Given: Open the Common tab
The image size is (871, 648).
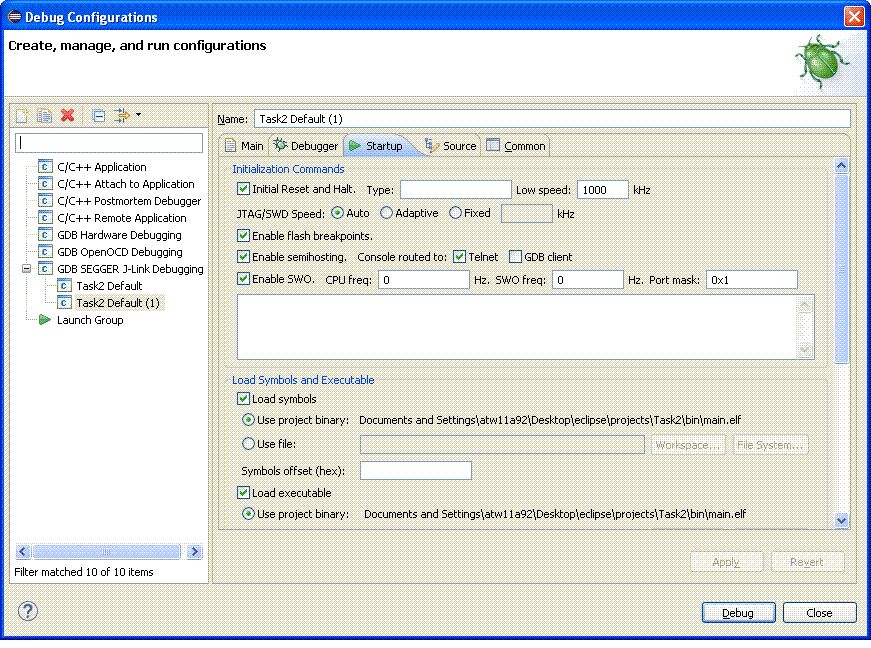Looking at the screenshot, I should tap(516, 146).
